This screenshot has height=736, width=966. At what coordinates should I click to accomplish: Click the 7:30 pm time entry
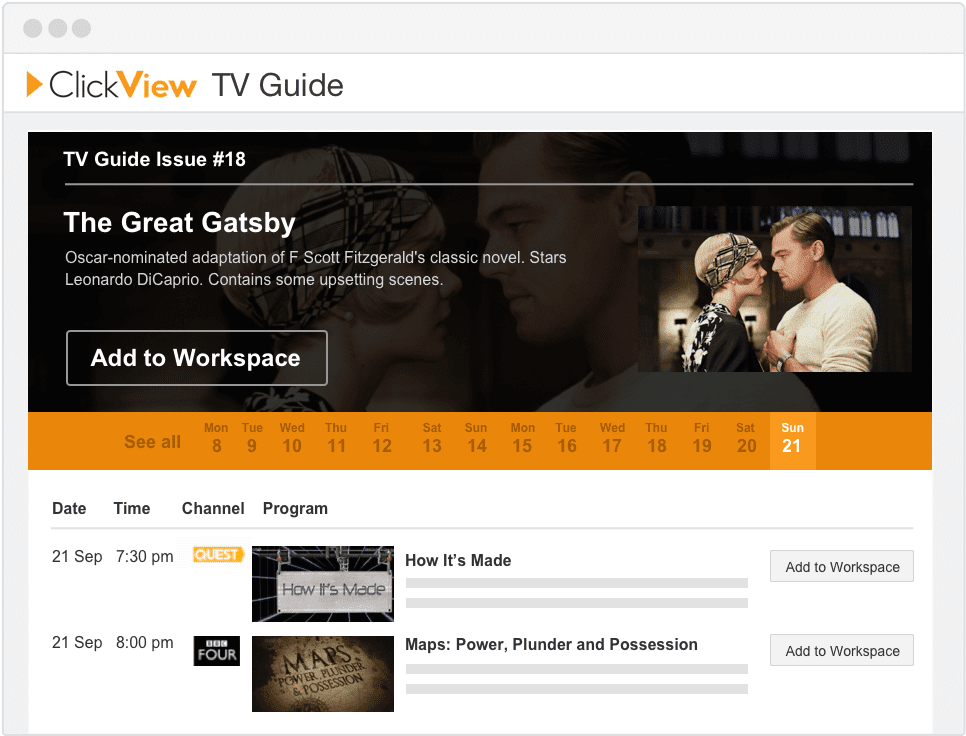pos(145,557)
